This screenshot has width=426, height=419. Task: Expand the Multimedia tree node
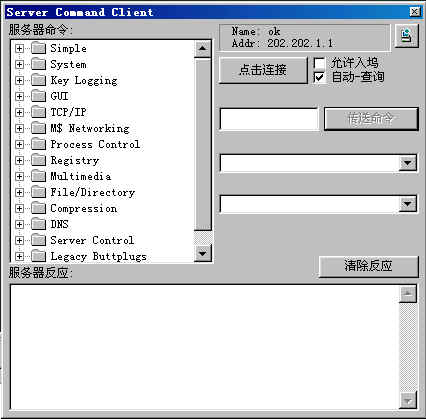tap(19, 177)
